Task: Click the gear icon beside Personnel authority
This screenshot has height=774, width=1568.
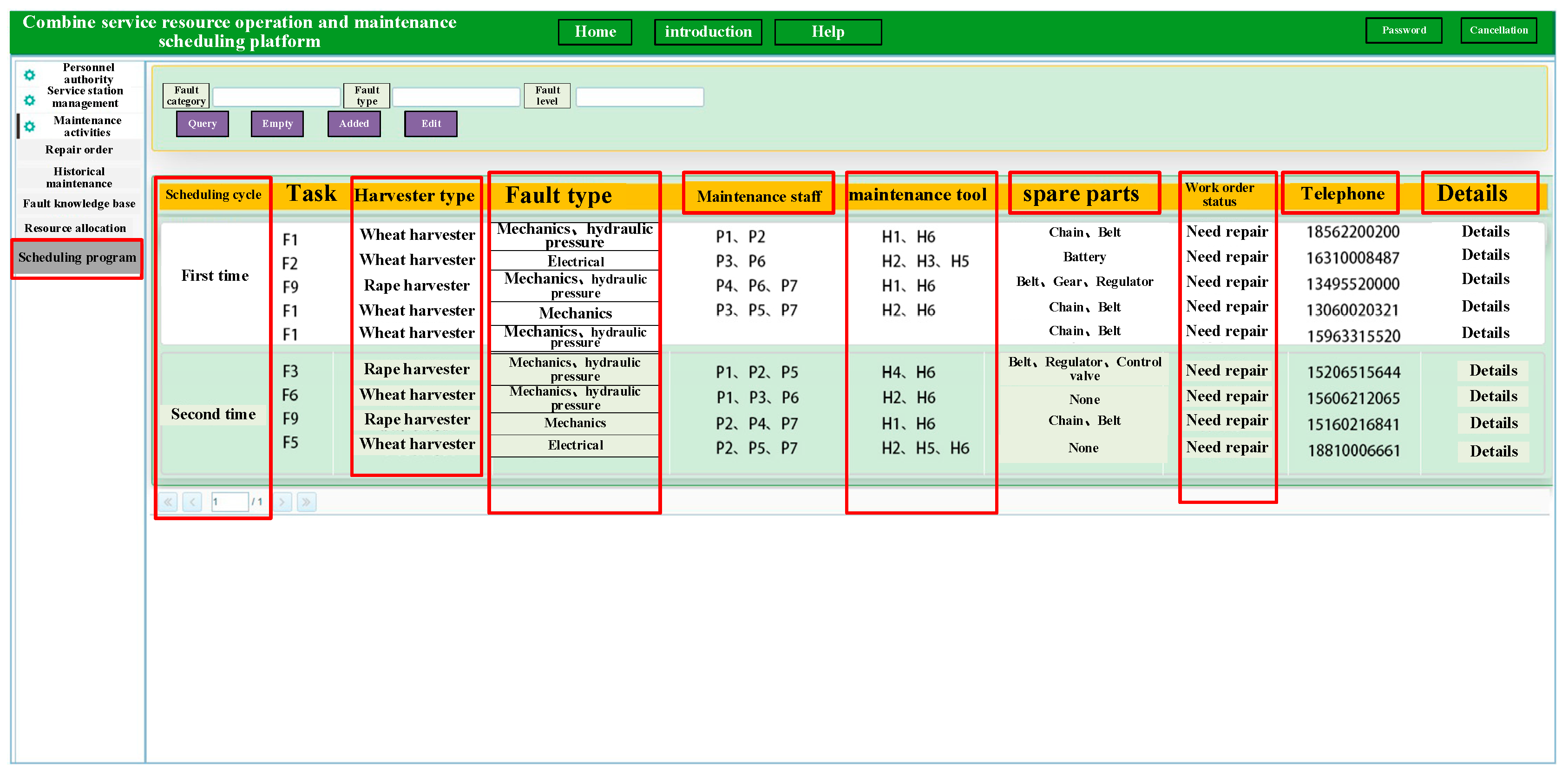Action: pos(29,75)
